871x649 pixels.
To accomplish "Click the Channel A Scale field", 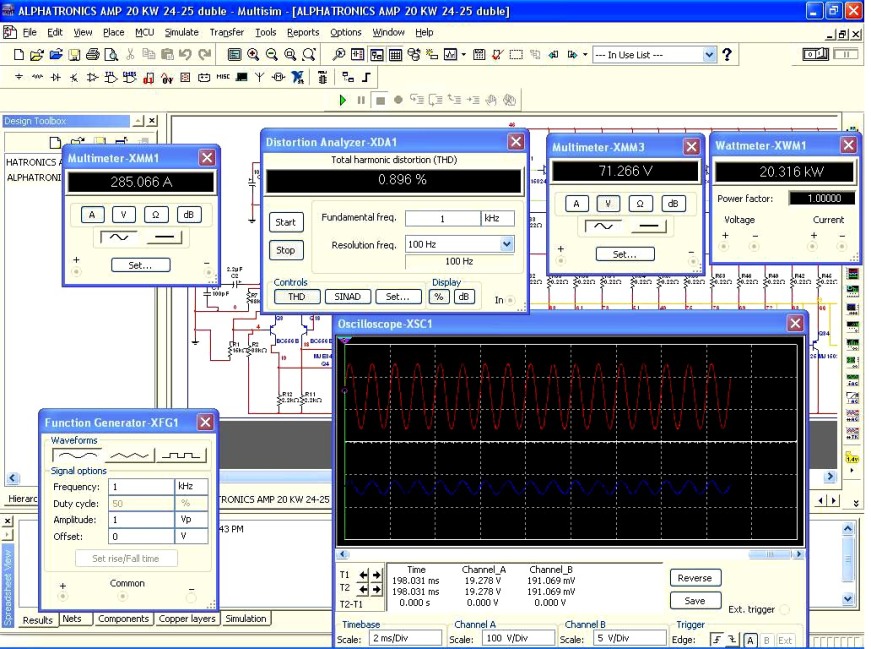I will click(x=519, y=638).
